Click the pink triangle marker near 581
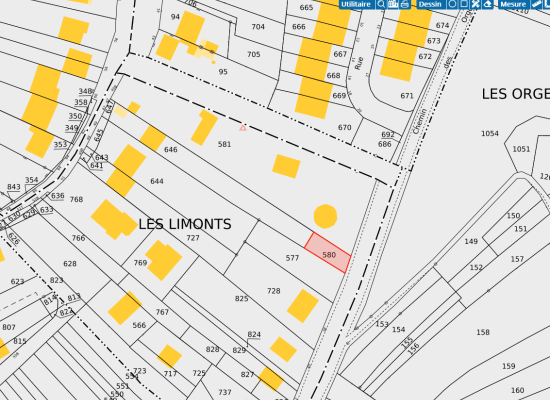Screen dimensions: 550x400 (243, 128)
